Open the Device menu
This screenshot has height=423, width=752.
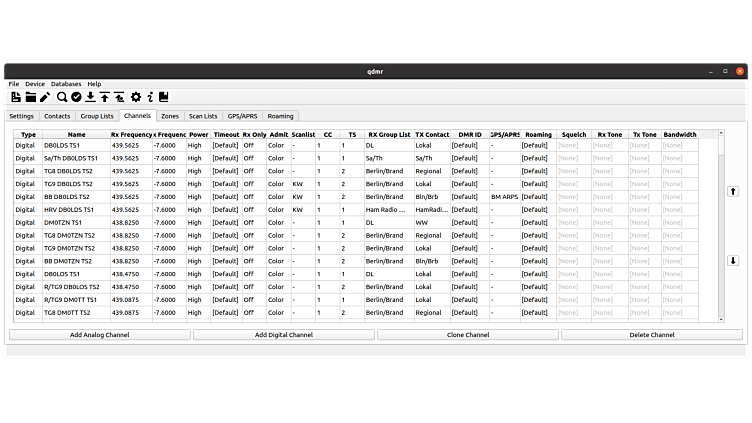click(35, 84)
